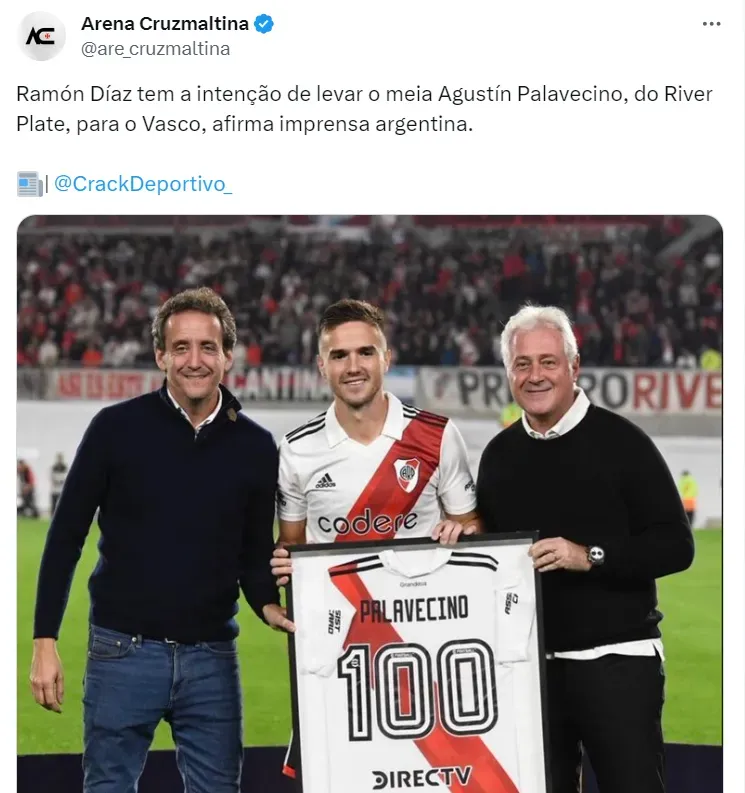This screenshot has height=793, width=745.
Task: Click the newspaper emoji before the source
Action: (29, 184)
